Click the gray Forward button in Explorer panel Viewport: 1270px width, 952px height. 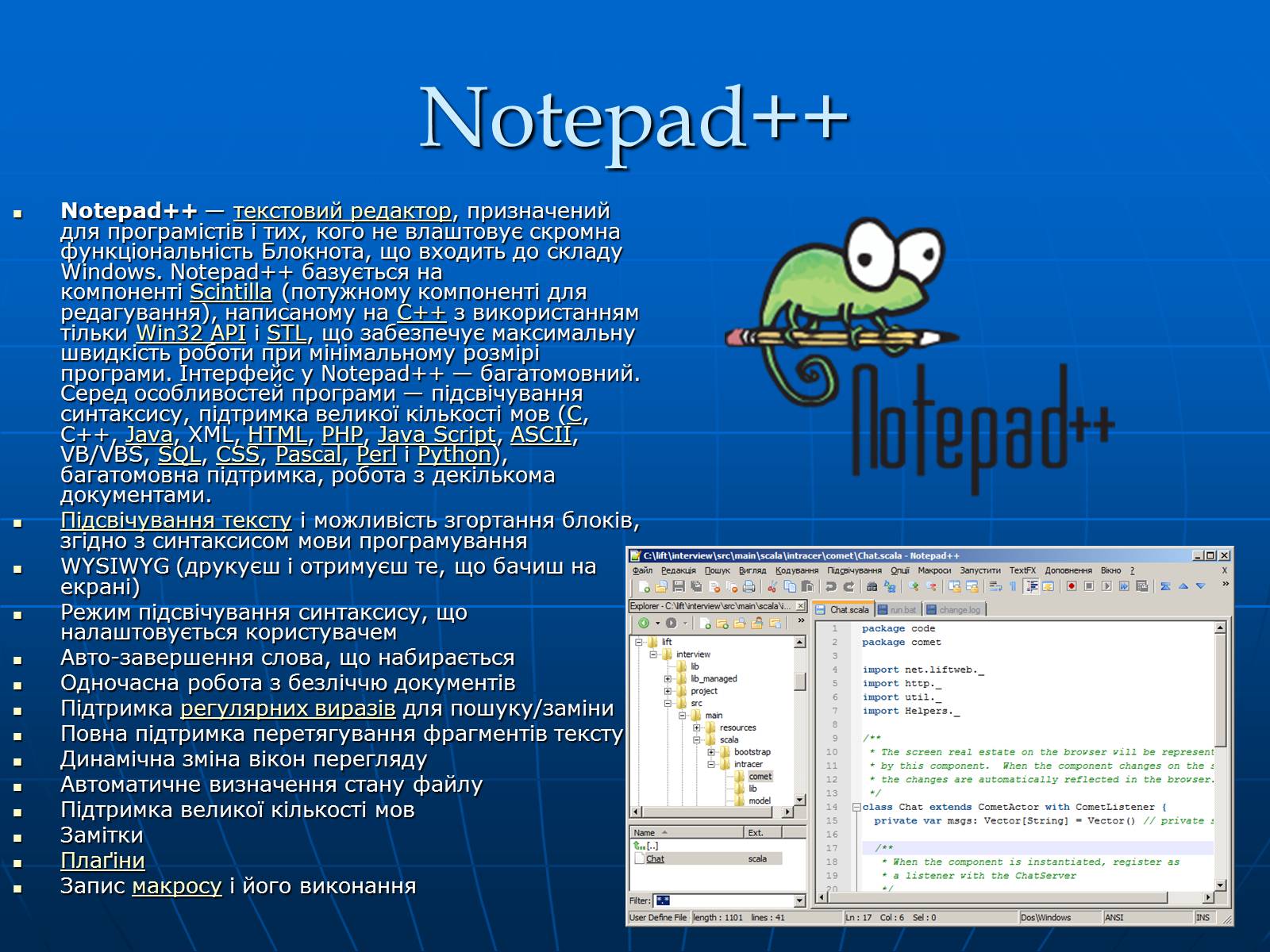click(x=671, y=623)
